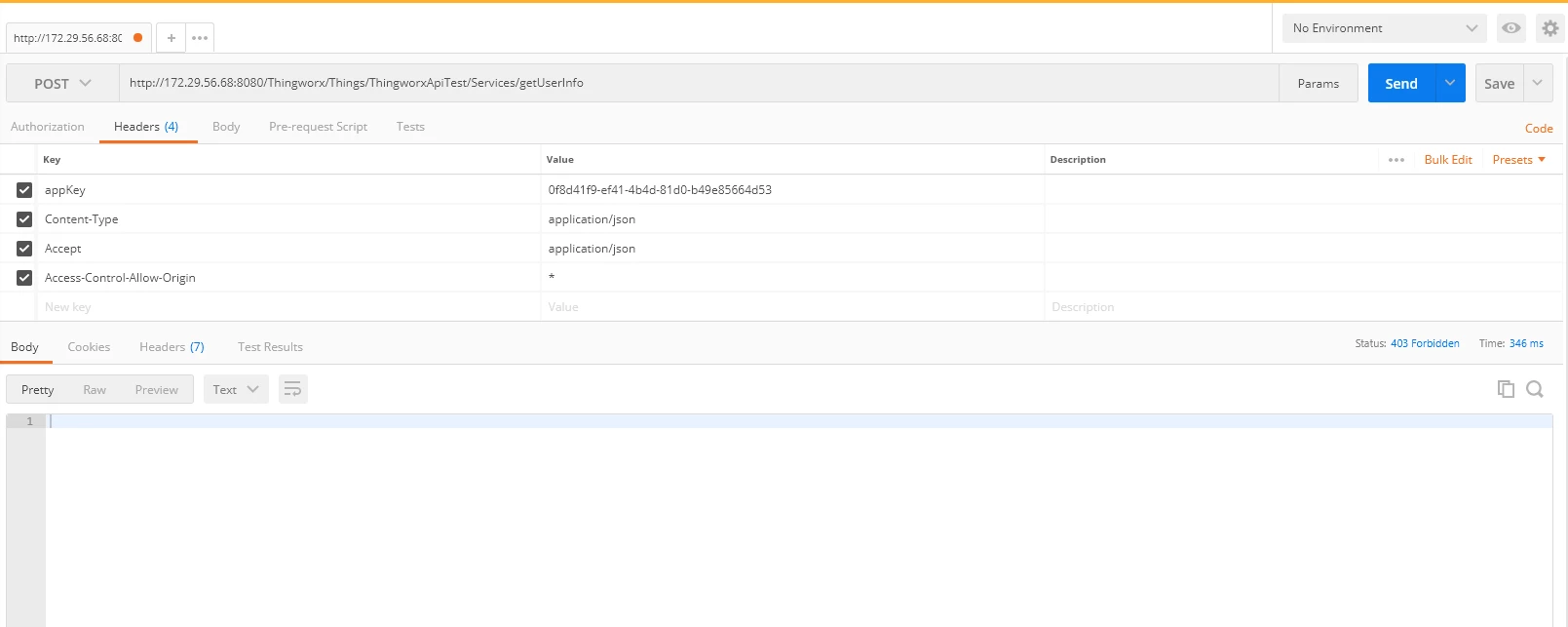The height and width of the screenshot is (627, 1568).
Task: Click the new header Value input field
Action: tap(791, 307)
